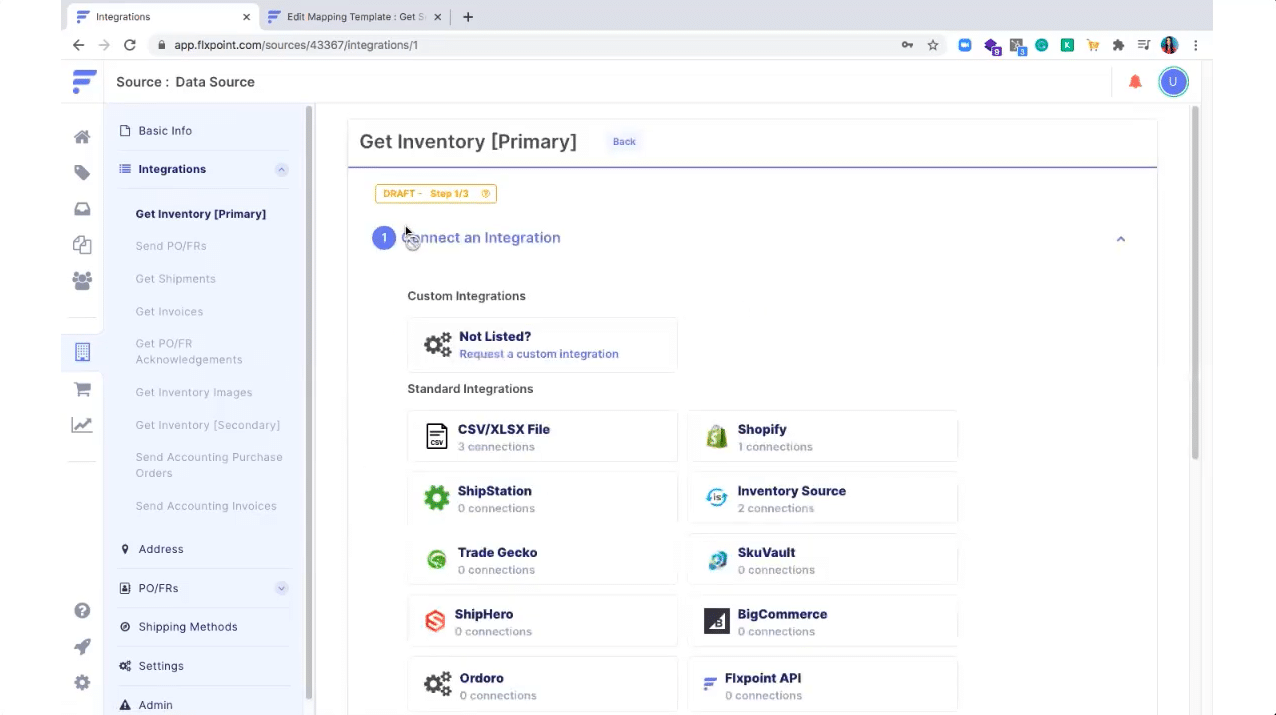Open Send PO/FRs sidebar item
Screen dimensions: 1276x715
click(x=171, y=246)
